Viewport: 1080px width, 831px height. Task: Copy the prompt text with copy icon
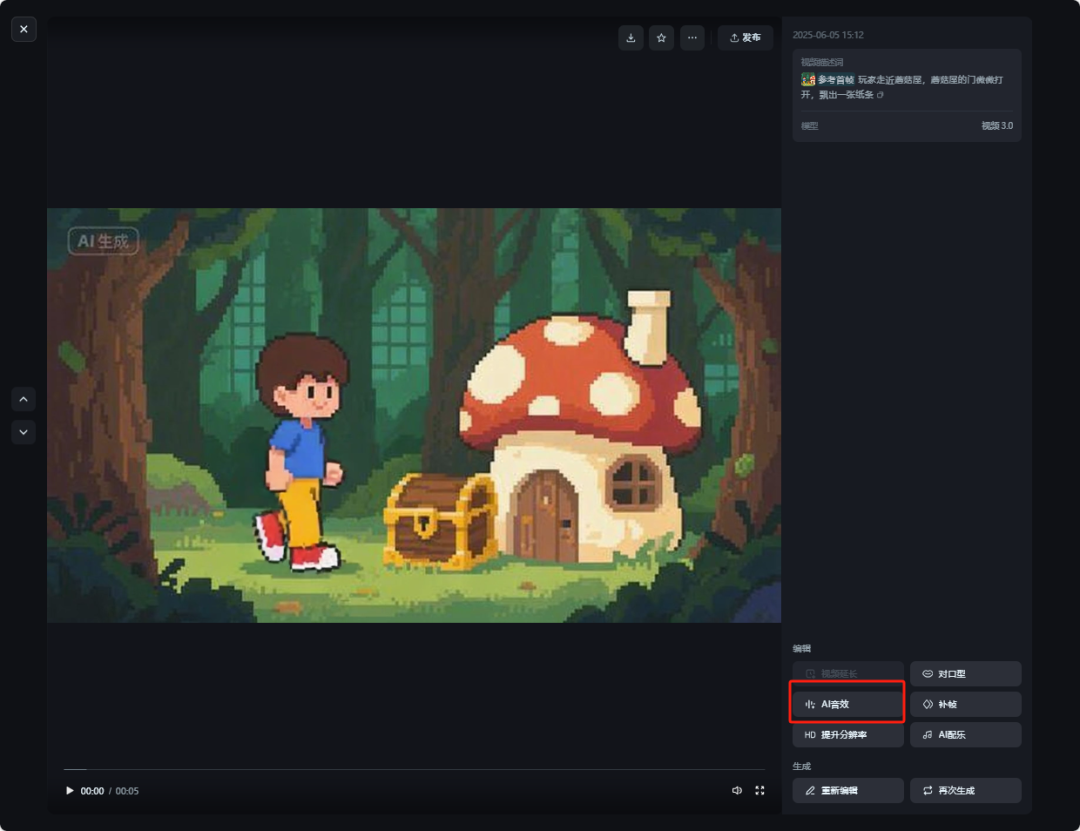point(880,95)
